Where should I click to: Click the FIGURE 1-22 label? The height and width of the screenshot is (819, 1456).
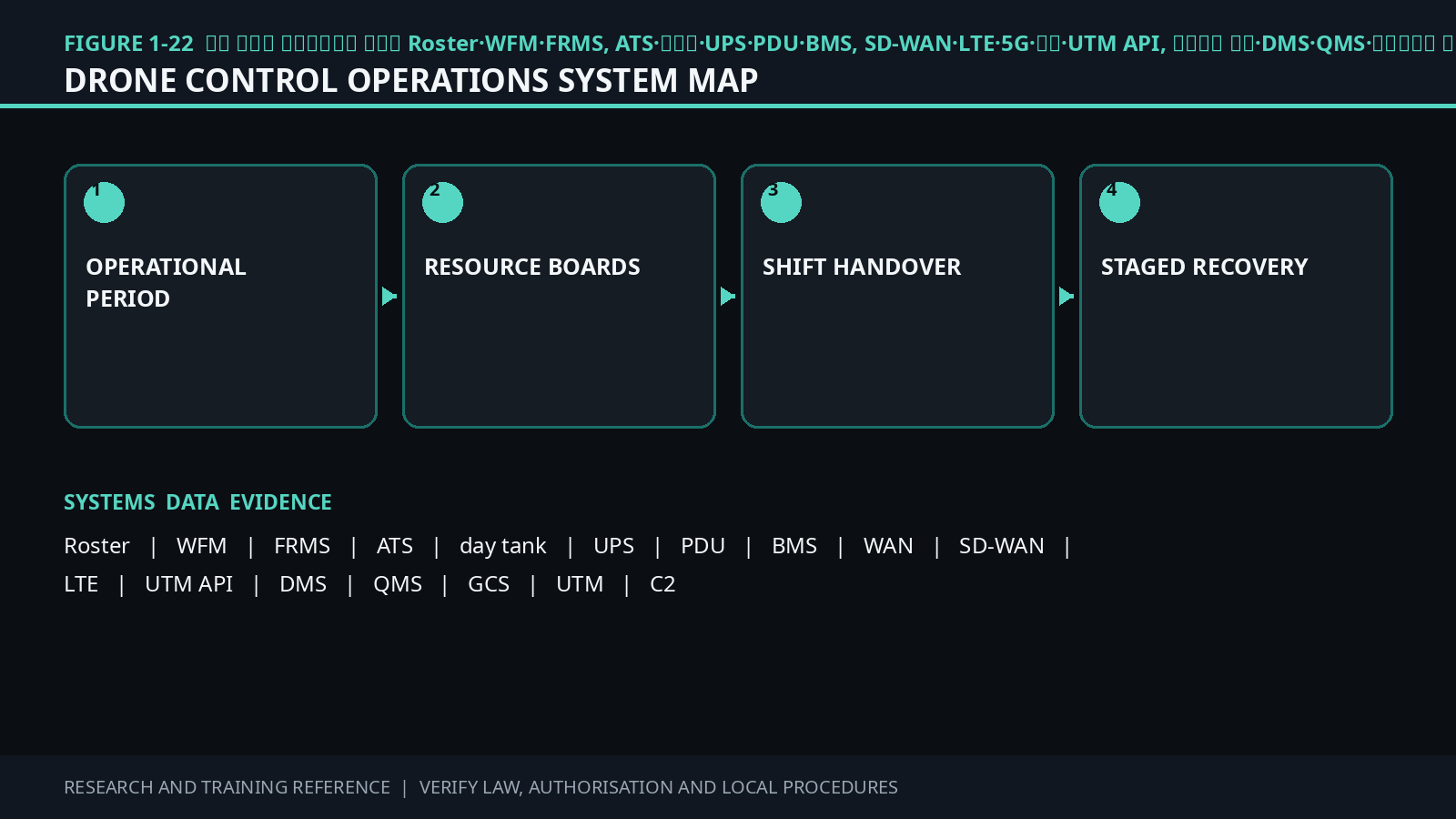pyautogui.click(x=128, y=44)
